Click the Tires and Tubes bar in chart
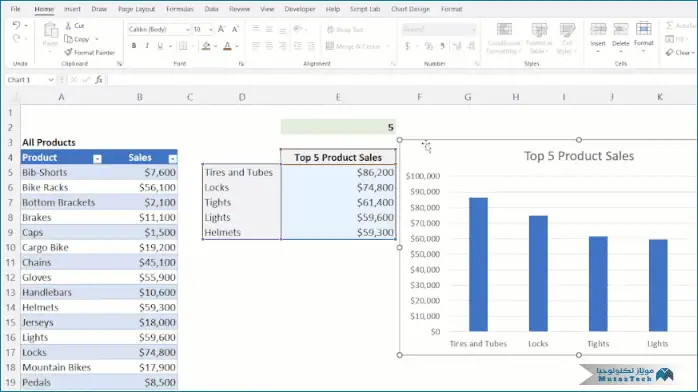 (x=478, y=264)
